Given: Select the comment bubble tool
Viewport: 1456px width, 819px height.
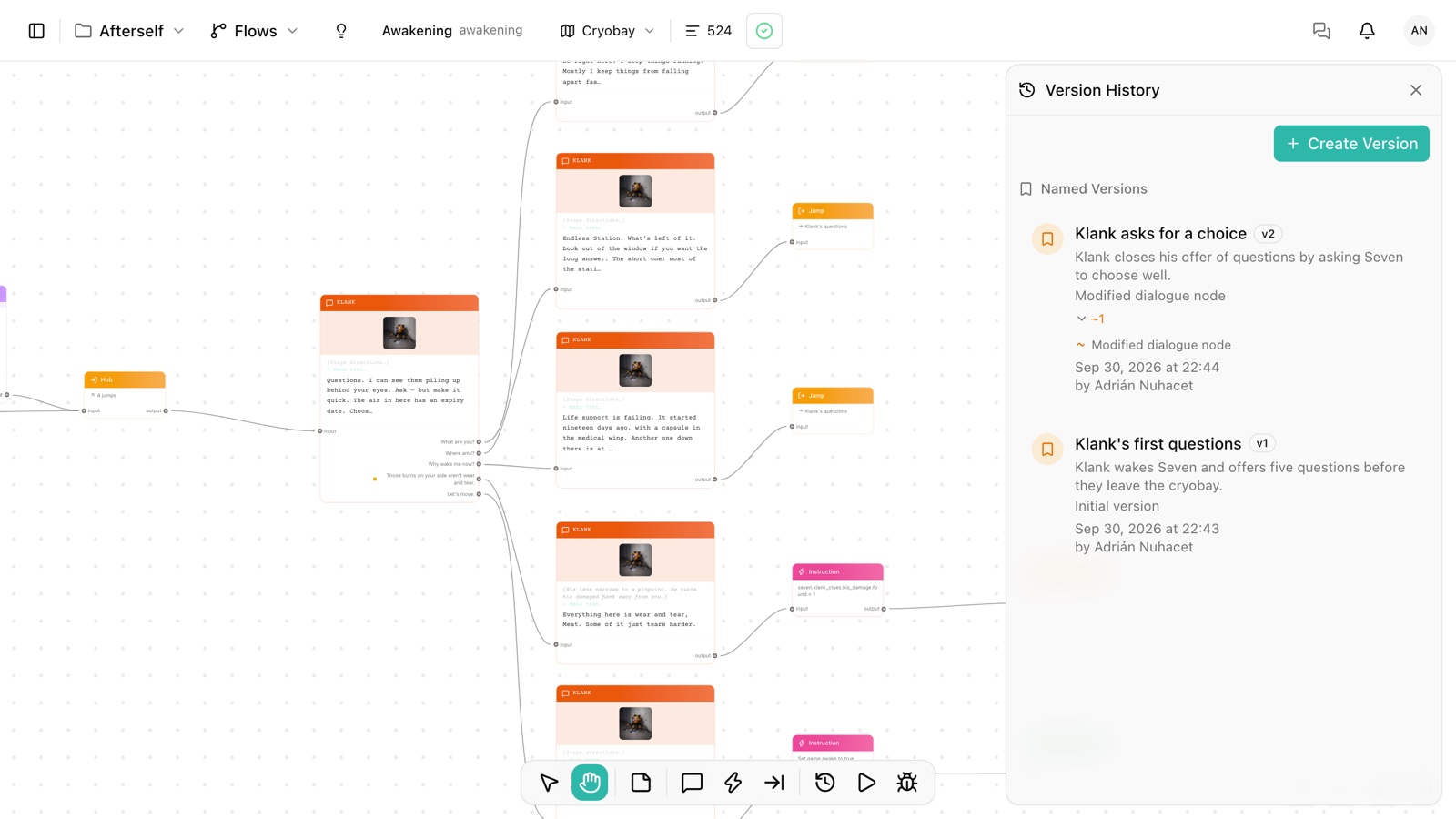Looking at the screenshot, I should coord(692,783).
